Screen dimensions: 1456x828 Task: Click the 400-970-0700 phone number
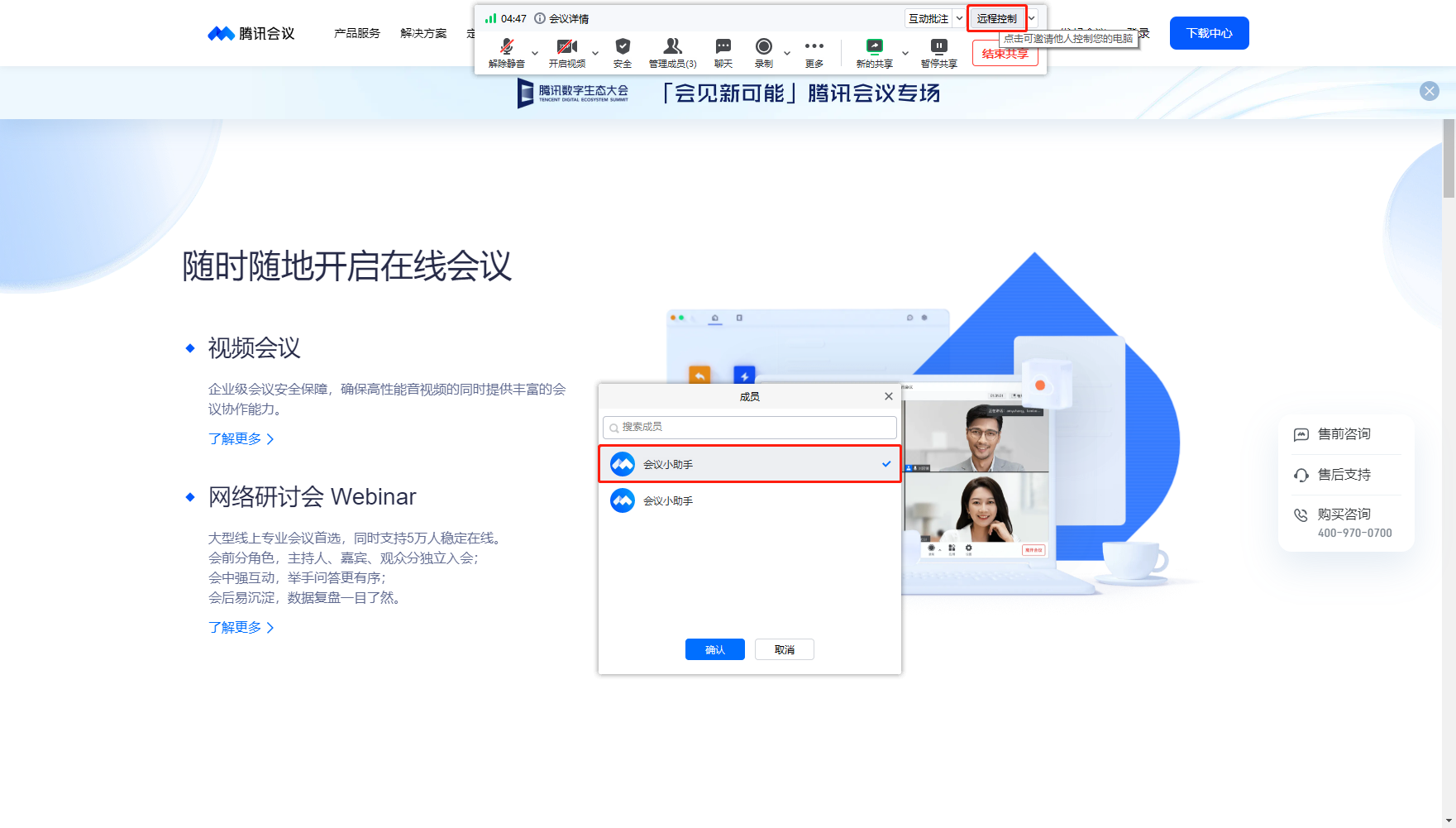click(1355, 534)
